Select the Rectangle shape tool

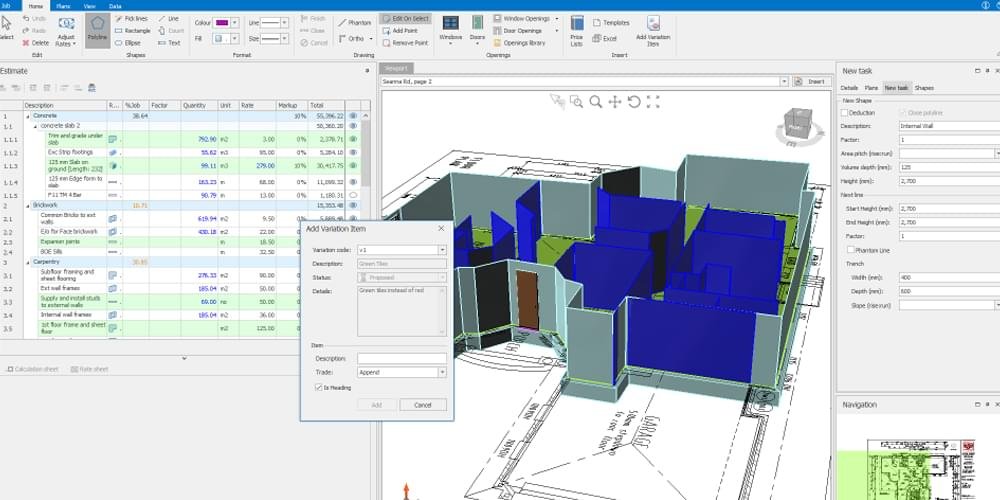tap(133, 31)
